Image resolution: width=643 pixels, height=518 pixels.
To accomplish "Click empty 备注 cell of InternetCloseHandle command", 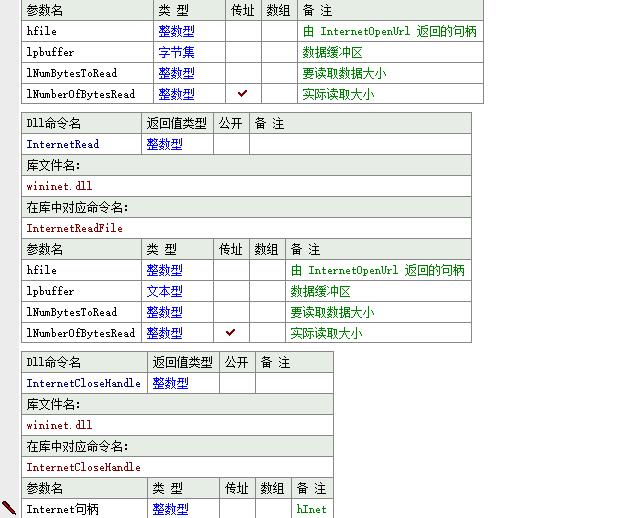I will coord(294,383).
